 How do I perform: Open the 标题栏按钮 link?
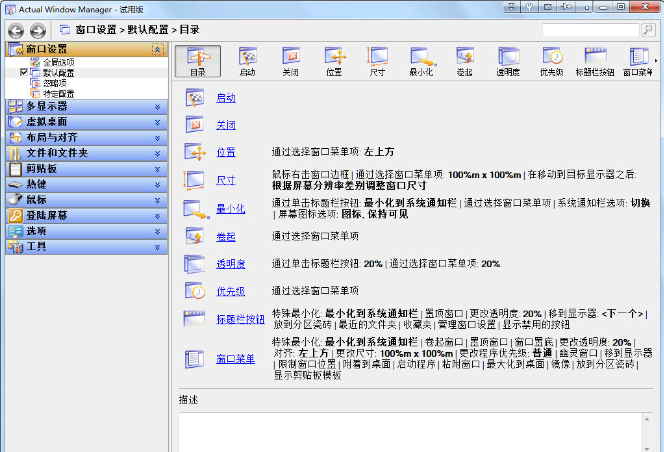coord(240,319)
